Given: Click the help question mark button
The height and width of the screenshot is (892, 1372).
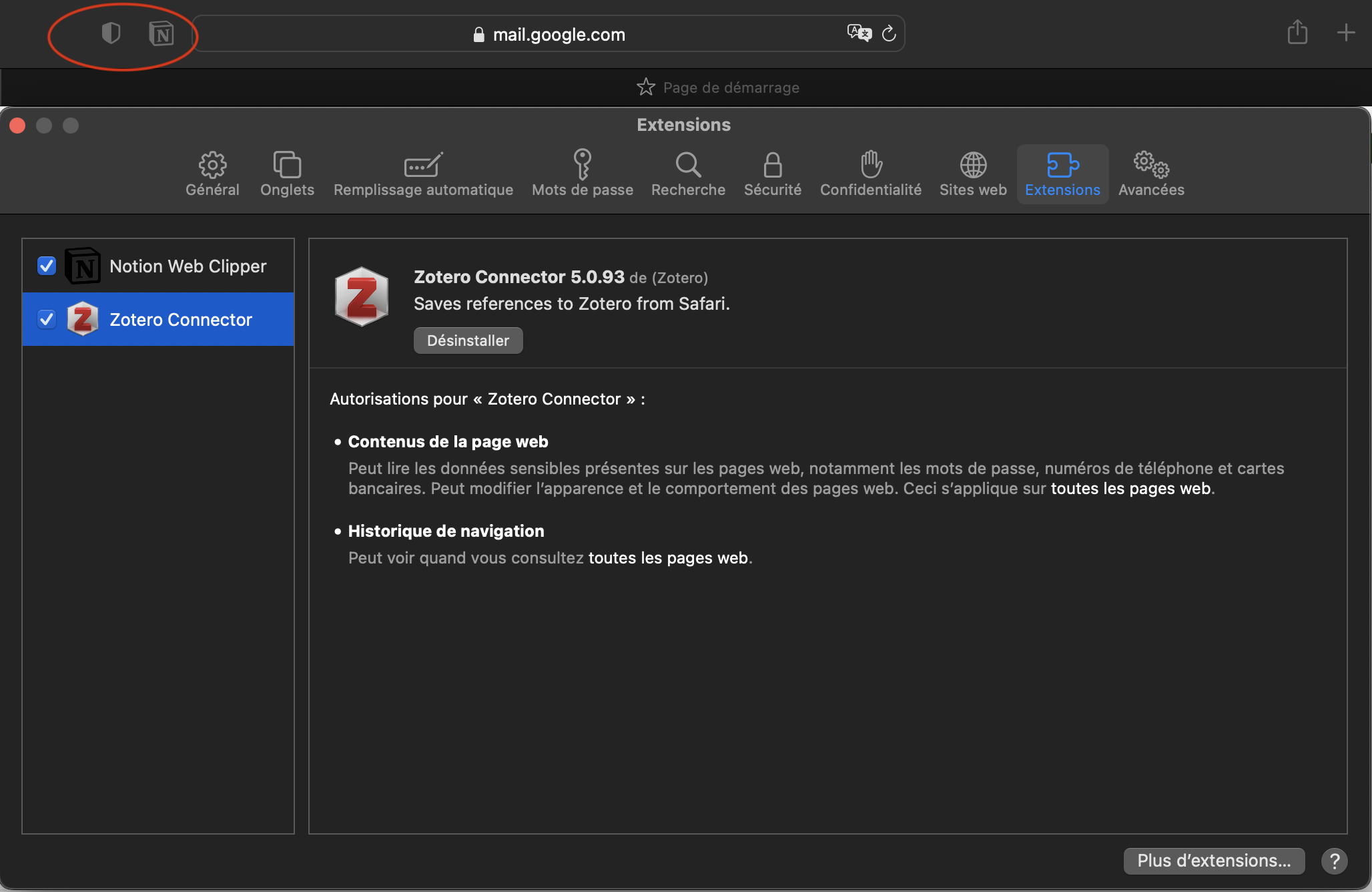Looking at the screenshot, I should tap(1334, 861).
